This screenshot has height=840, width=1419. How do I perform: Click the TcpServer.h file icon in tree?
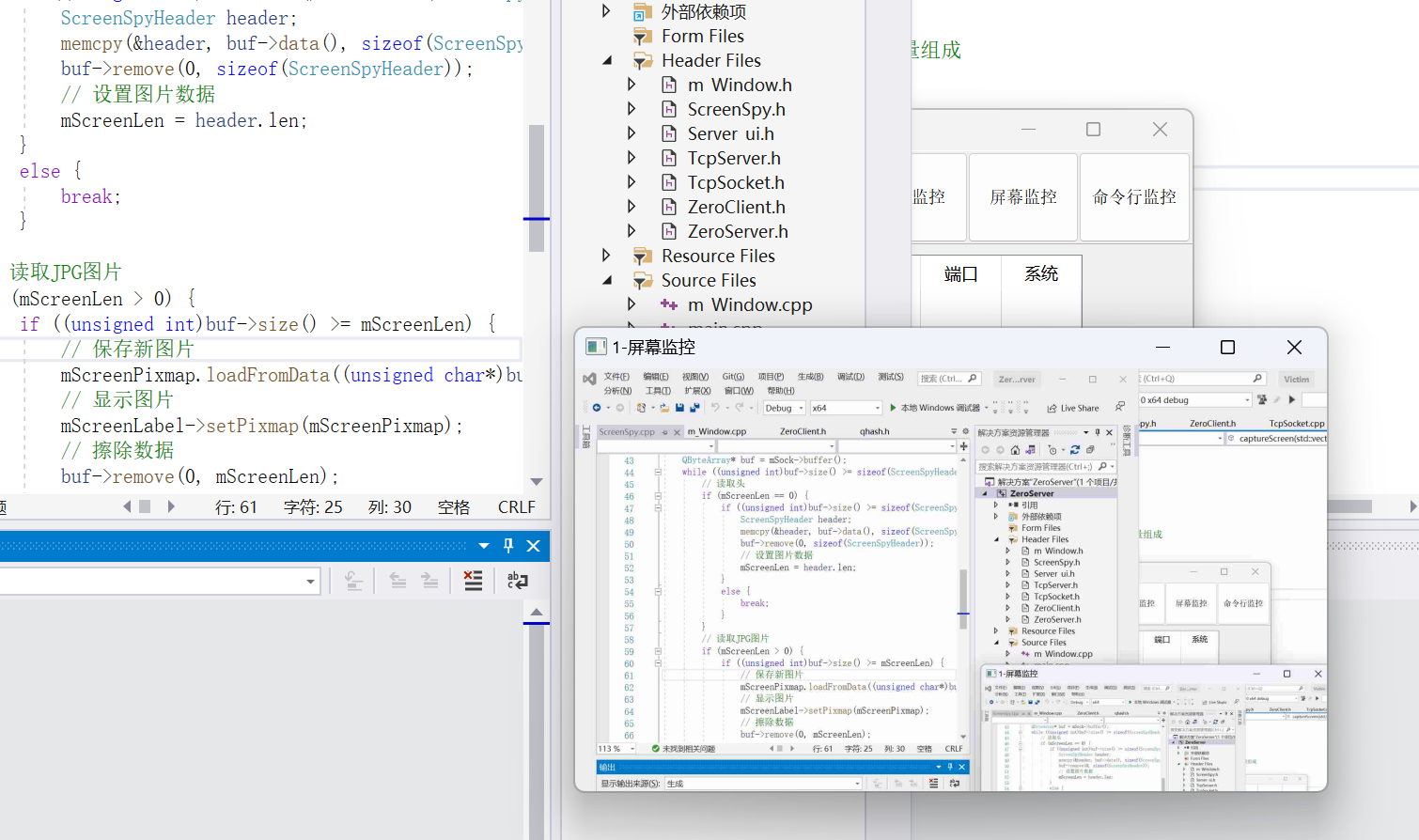pos(669,158)
